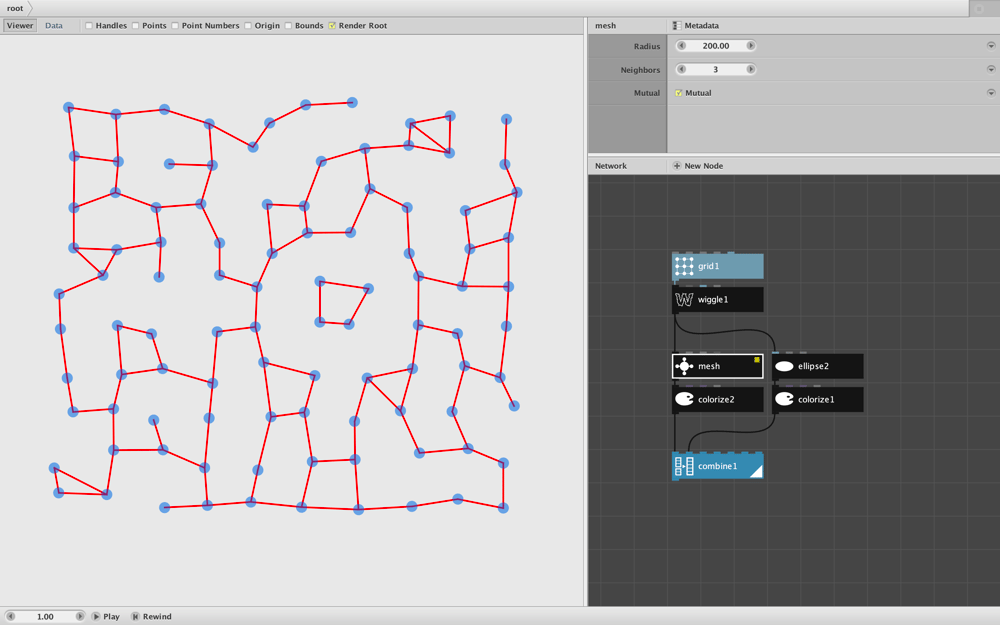Click the Metadata icon
This screenshot has height=625, width=1000.
[677, 26]
